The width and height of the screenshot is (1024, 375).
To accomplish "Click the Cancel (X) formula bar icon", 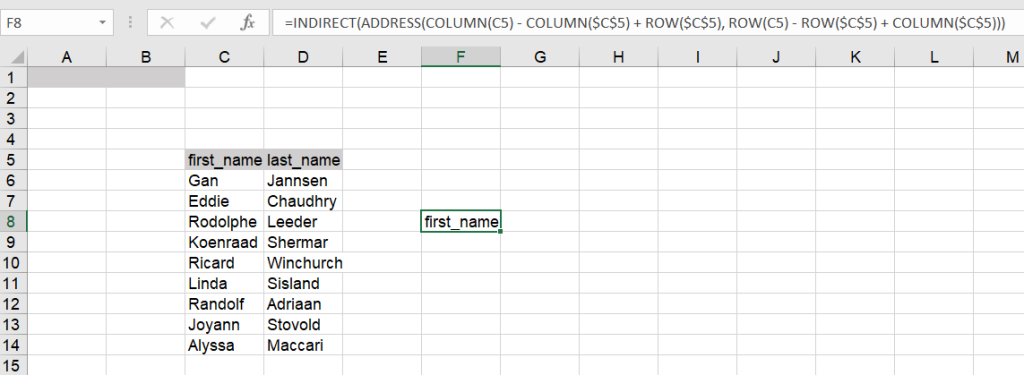I will click(167, 23).
